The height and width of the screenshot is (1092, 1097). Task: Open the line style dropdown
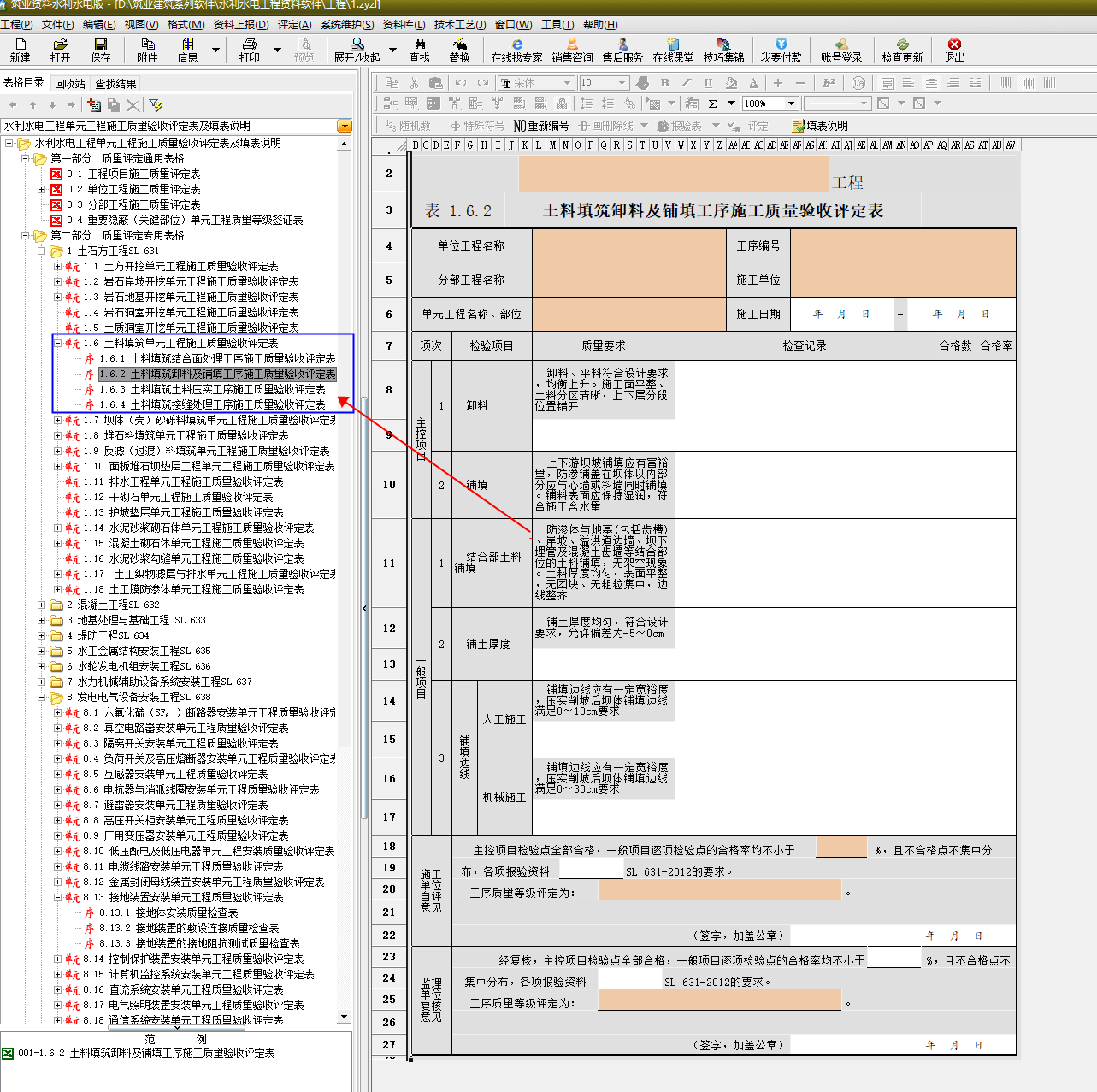tap(864, 103)
